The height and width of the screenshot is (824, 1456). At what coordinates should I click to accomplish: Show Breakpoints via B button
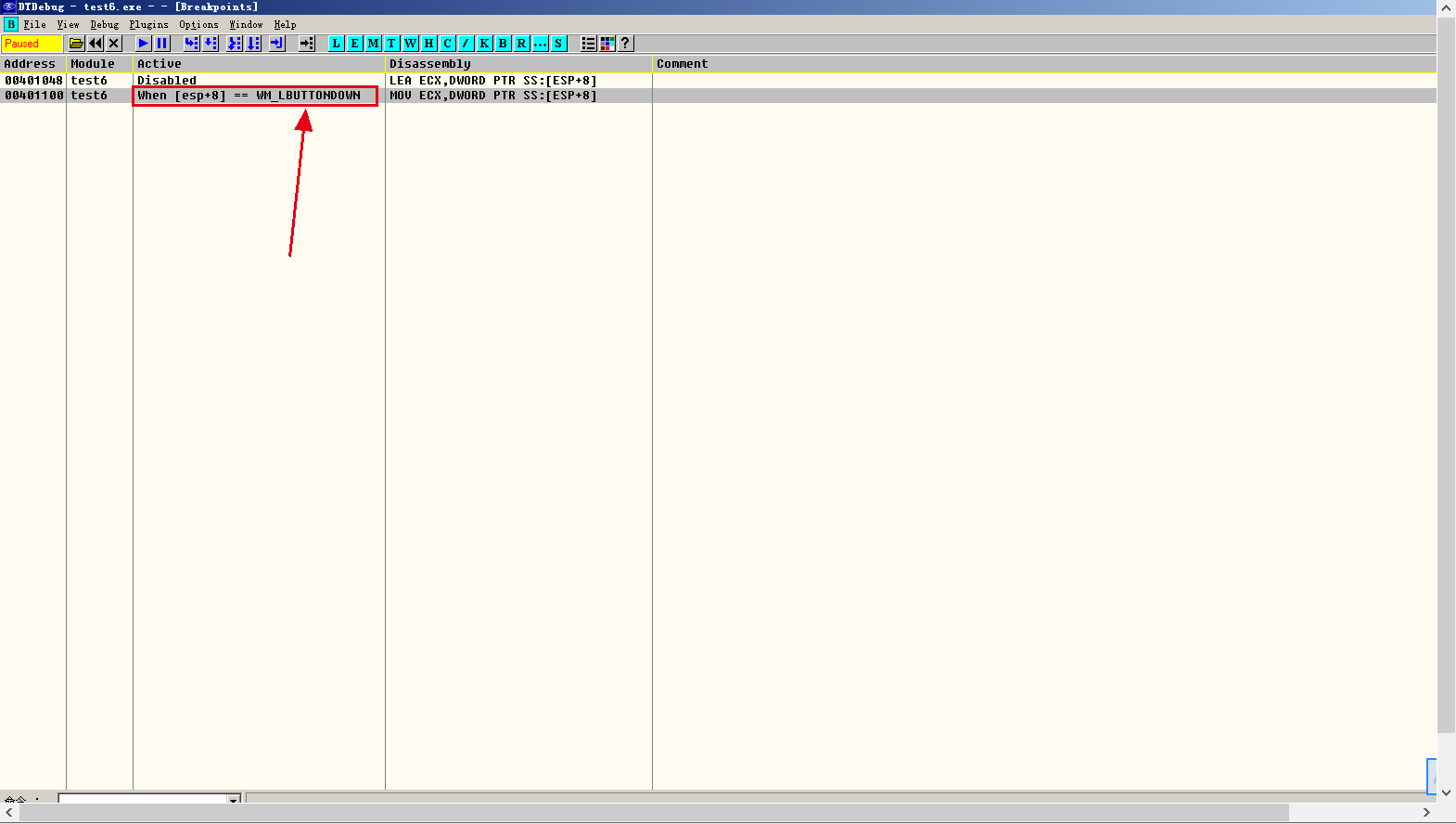point(504,44)
